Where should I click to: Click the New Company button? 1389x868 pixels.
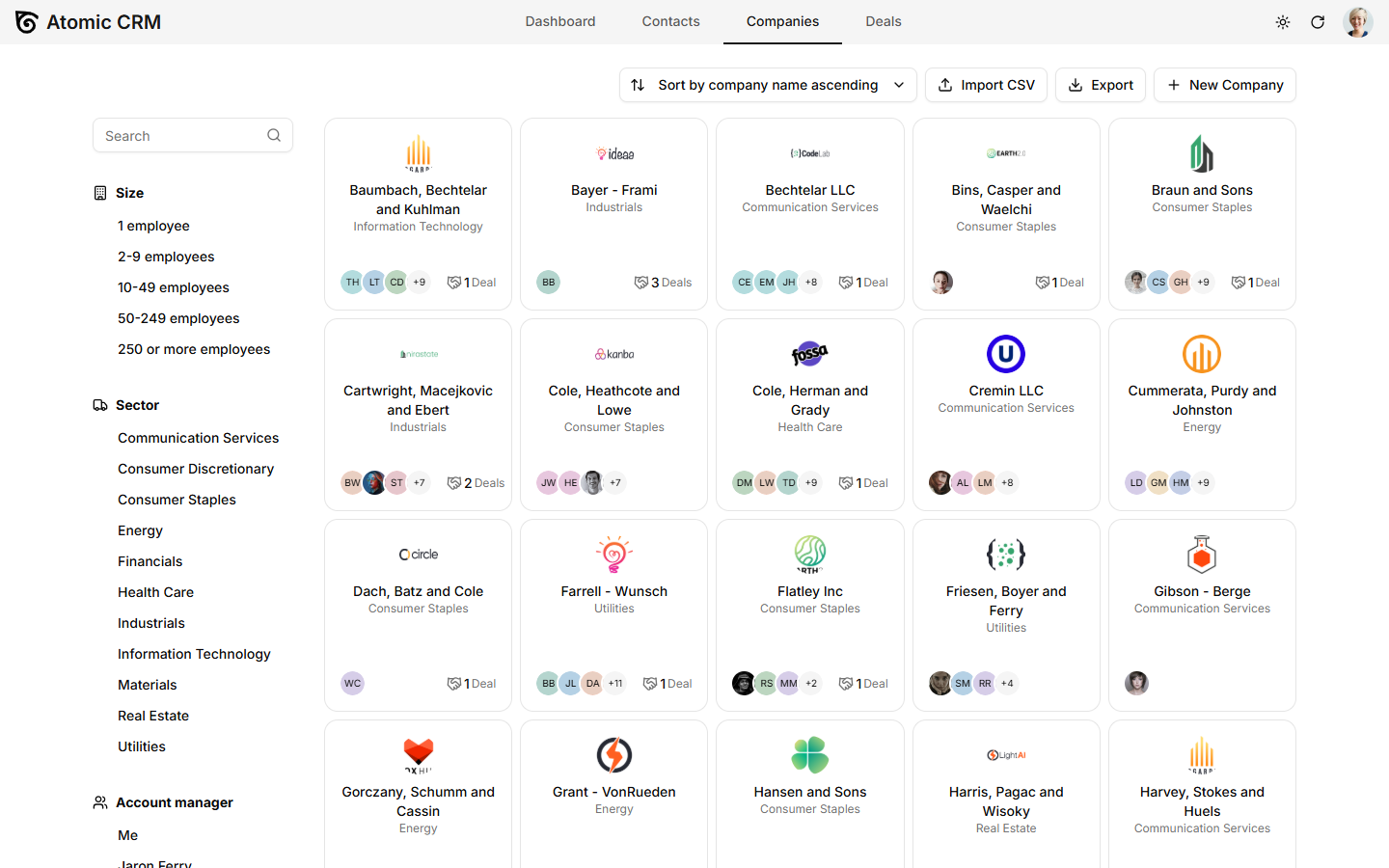point(1225,85)
